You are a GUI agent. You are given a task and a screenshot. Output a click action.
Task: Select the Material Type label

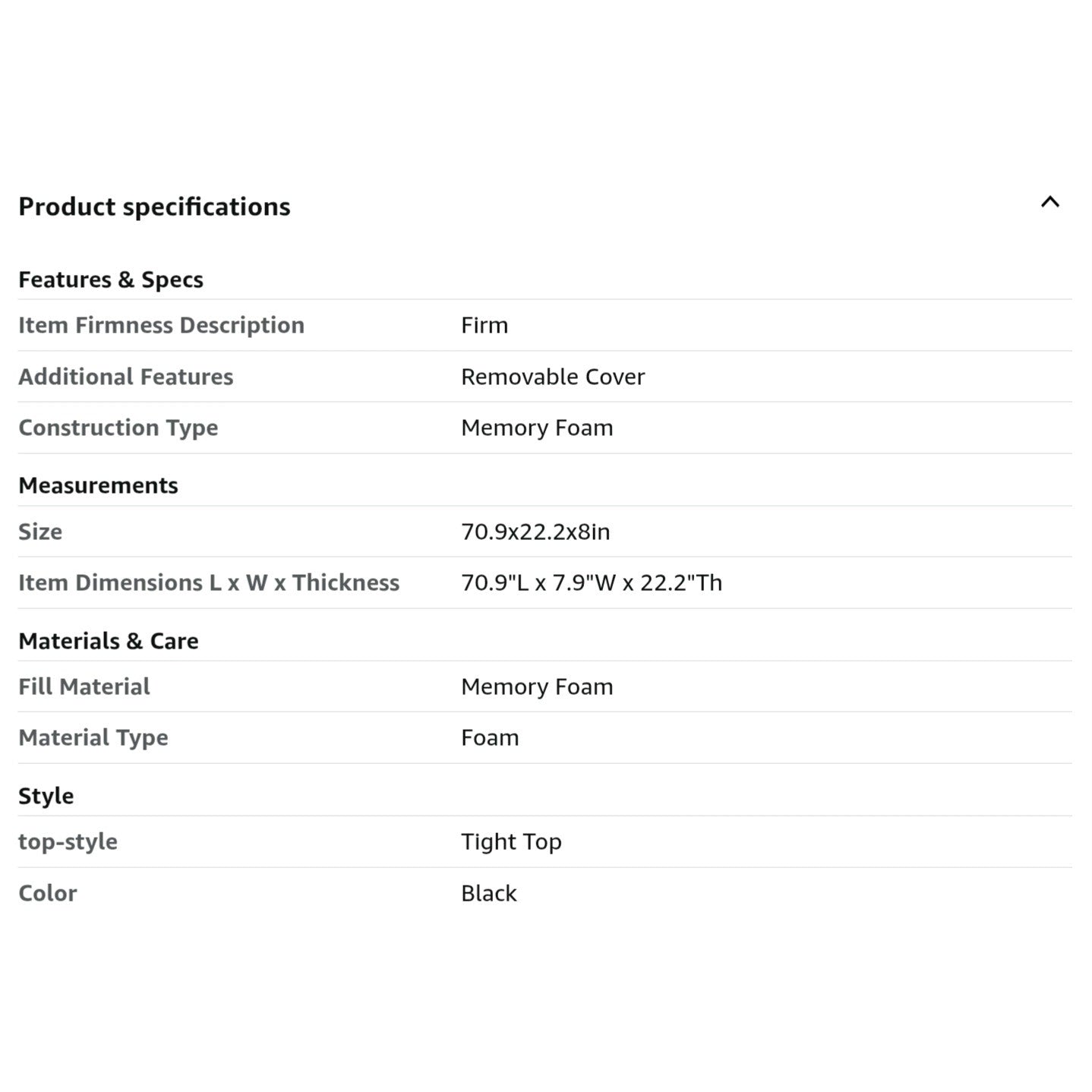point(93,737)
